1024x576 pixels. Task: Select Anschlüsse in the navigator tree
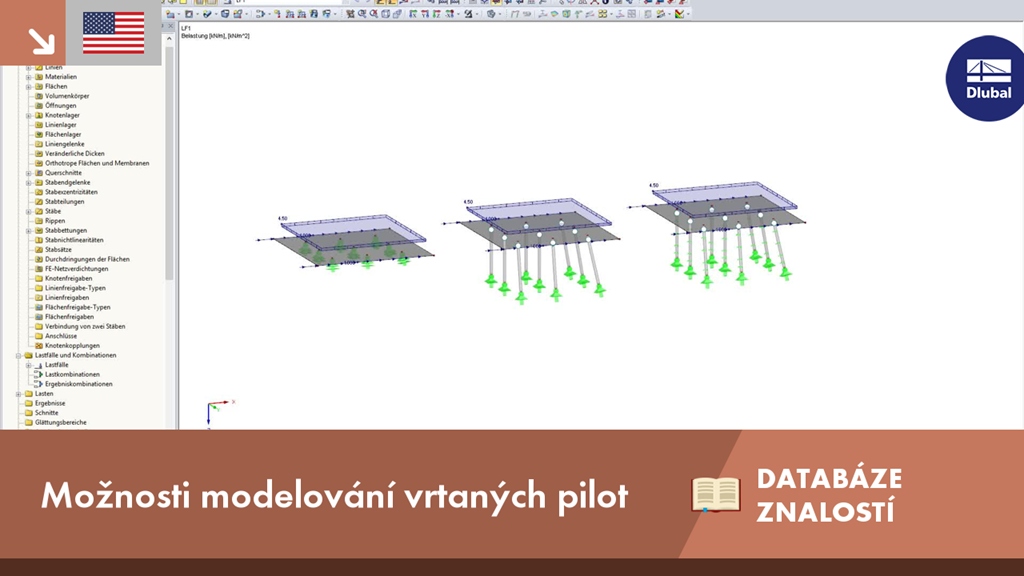pyautogui.click(x=61, y=336)
